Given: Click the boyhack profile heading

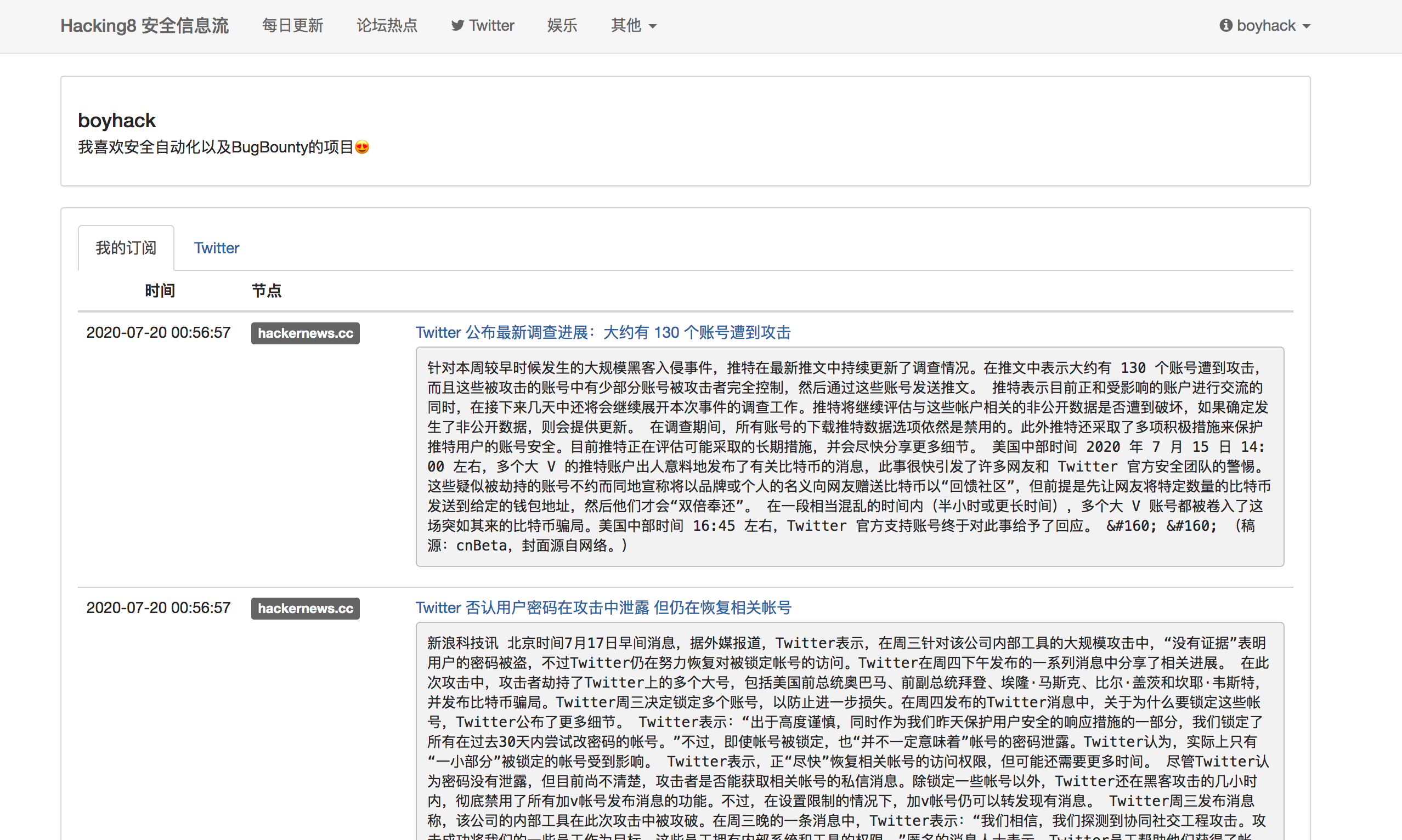Looking at the screenshot, I should [x=117, y=121].
